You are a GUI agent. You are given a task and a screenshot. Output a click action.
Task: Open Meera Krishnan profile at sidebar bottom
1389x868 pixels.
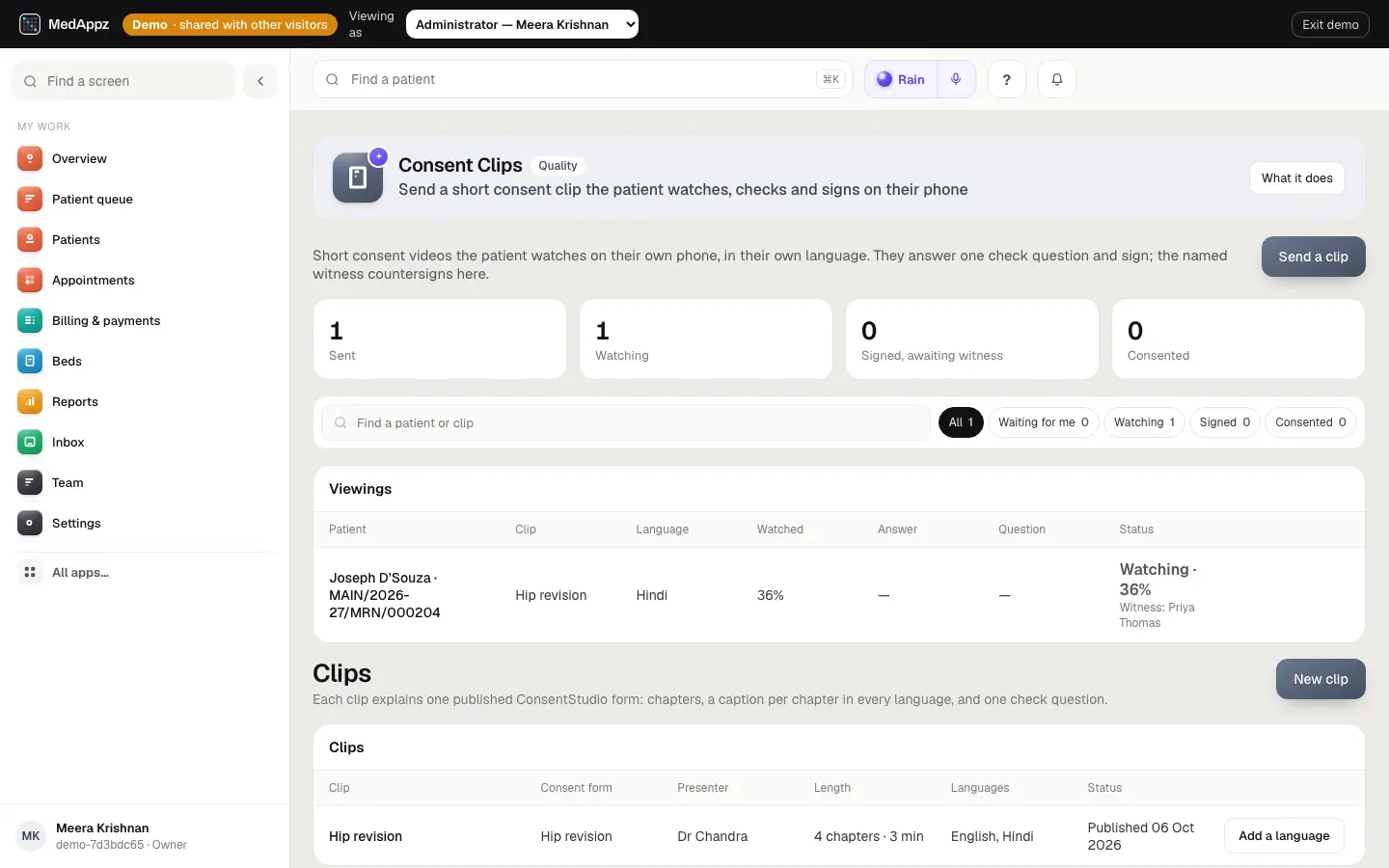pyautogui.click(x=145, y=836)
